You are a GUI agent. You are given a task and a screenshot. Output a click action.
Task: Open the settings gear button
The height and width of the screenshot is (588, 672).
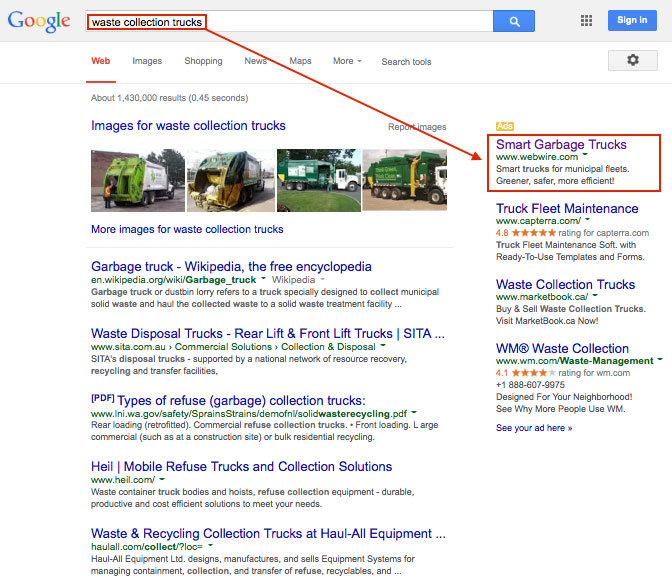point(633,60)
